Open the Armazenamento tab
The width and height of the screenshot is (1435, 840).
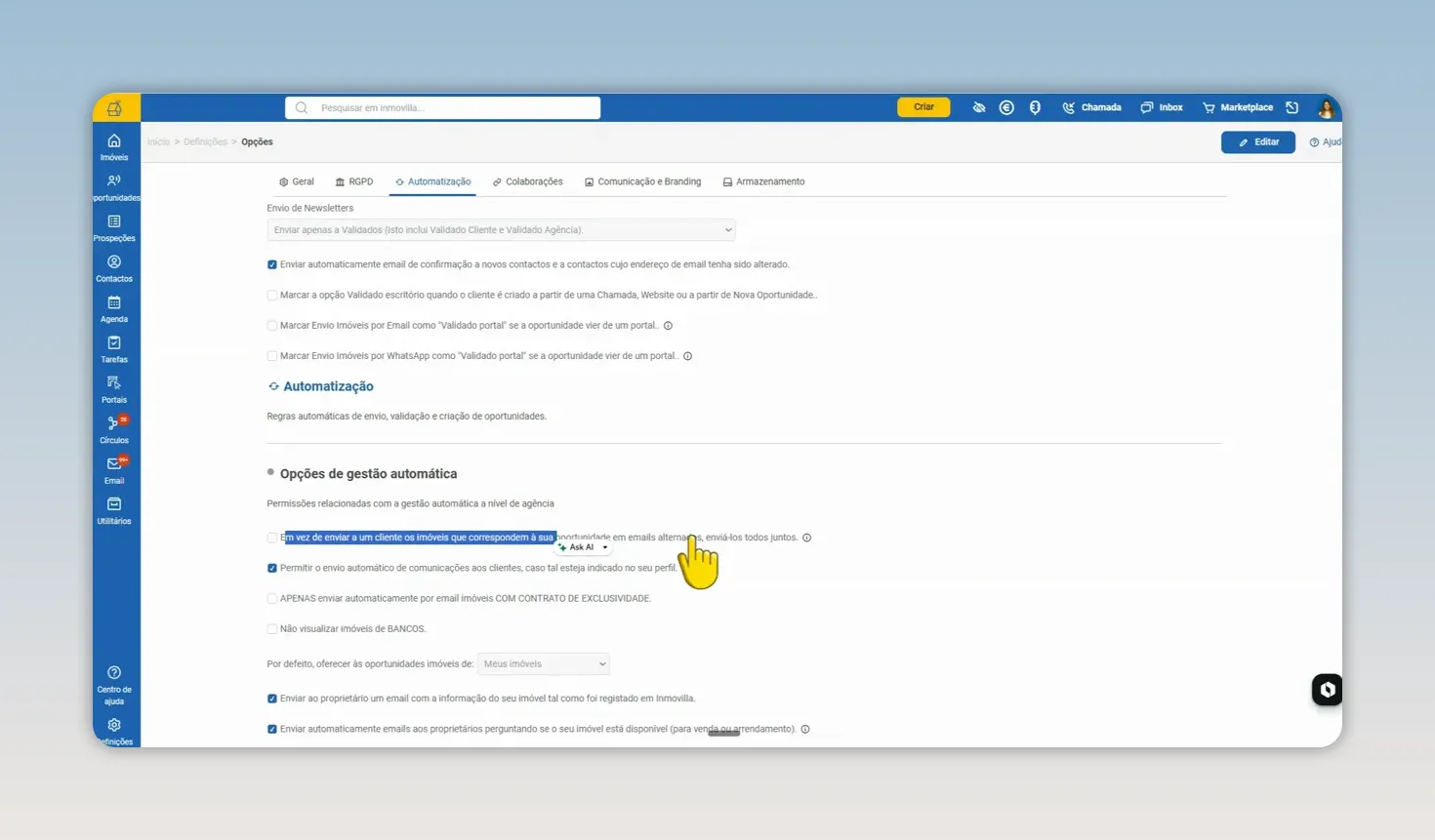click(763, 181)
